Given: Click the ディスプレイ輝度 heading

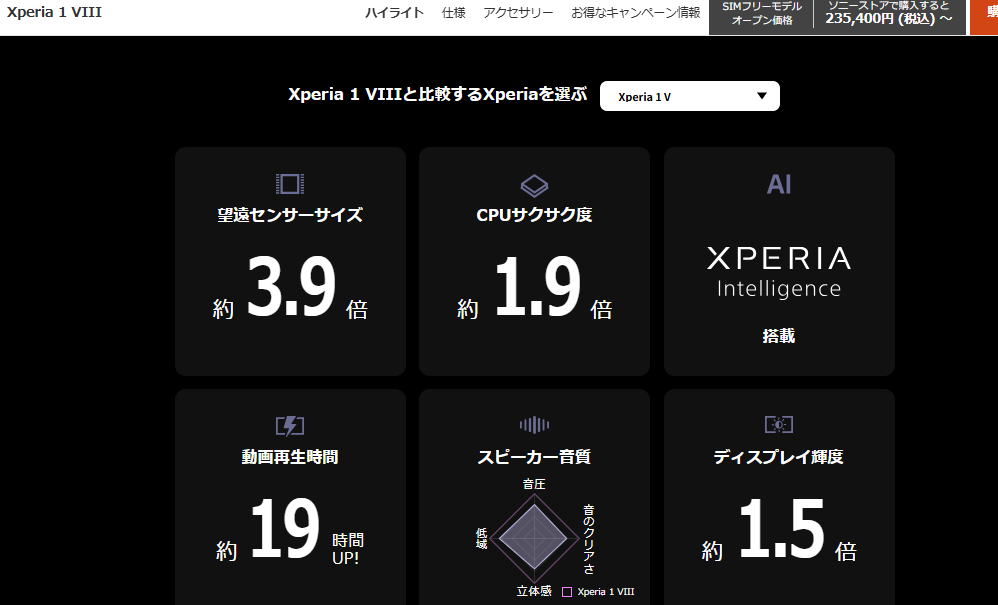Looking at the screenshot, I should click(778, 457).
